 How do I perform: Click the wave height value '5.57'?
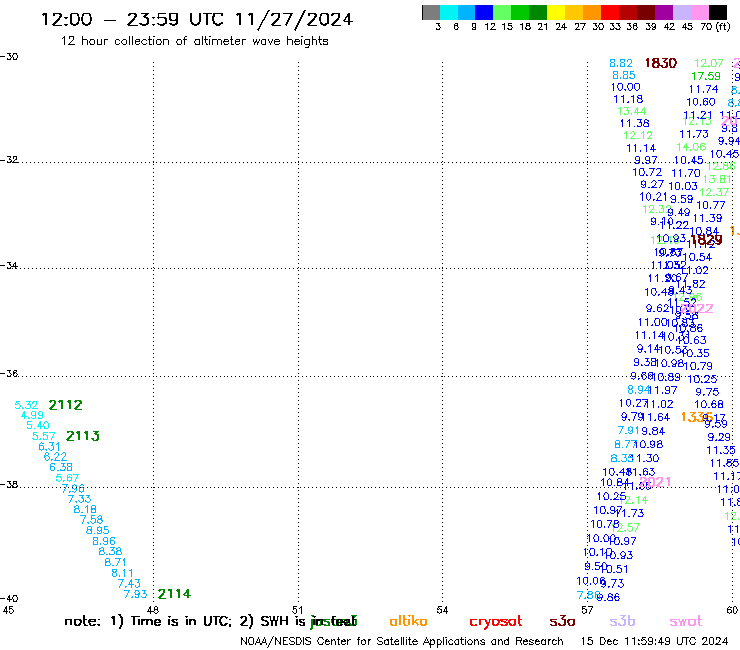[43, 436]
